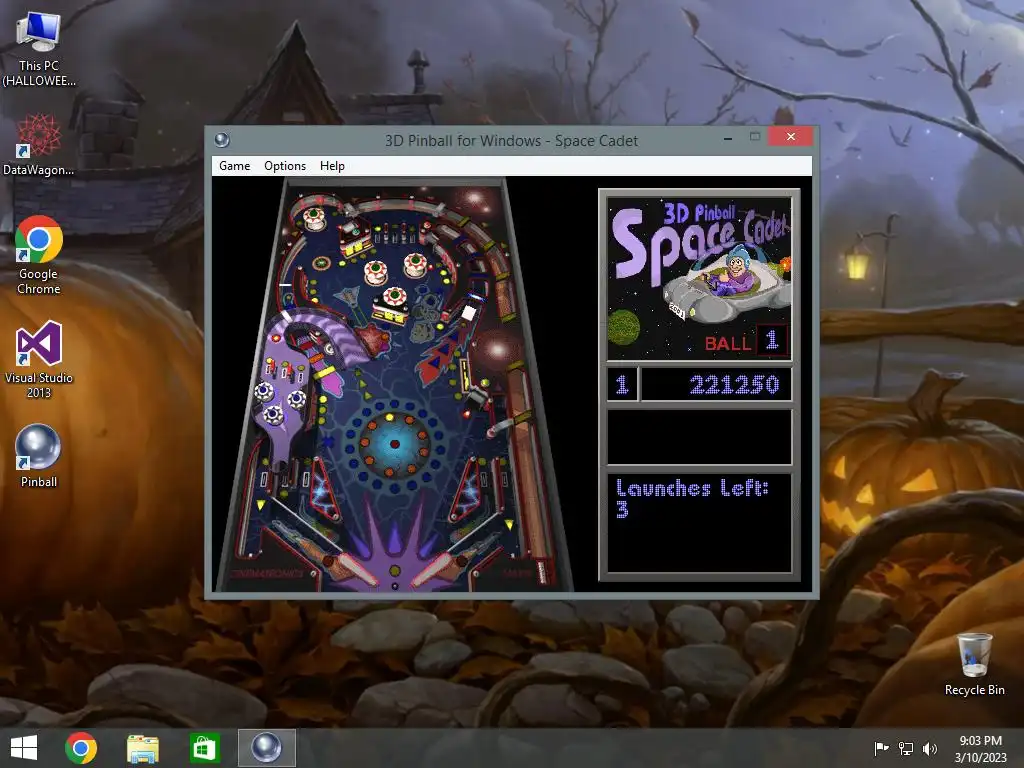The width and height of the screenshot is (1024, 768).
Task: Click the empty info panel under score
Action: pyautogui.click(x=699, y=437)
